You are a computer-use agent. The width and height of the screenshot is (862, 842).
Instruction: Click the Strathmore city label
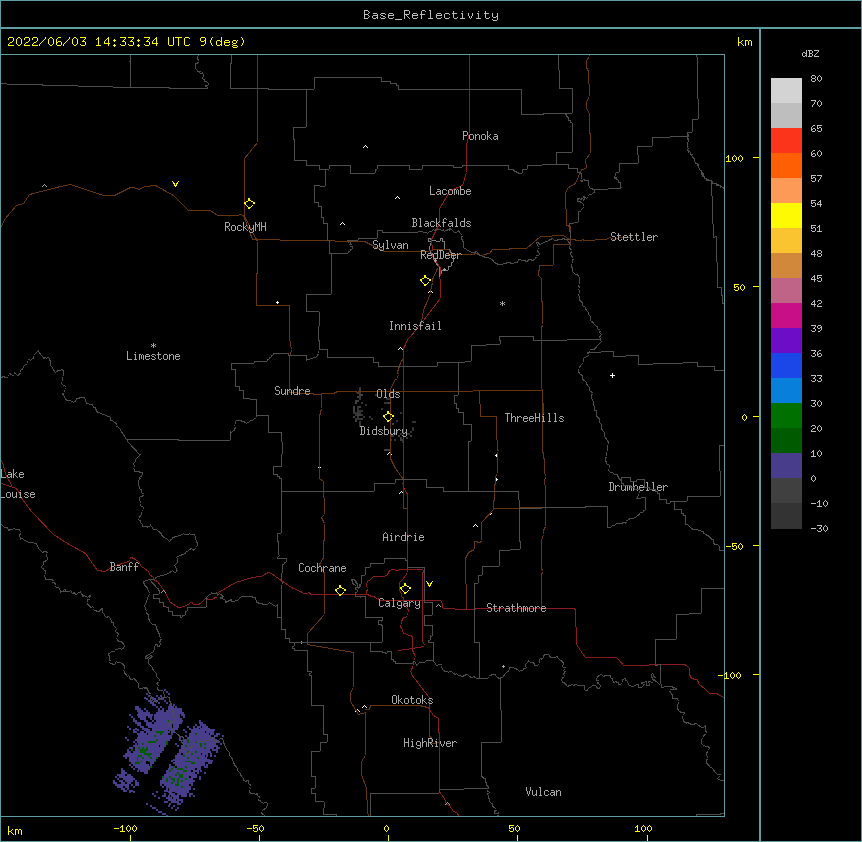516,608
